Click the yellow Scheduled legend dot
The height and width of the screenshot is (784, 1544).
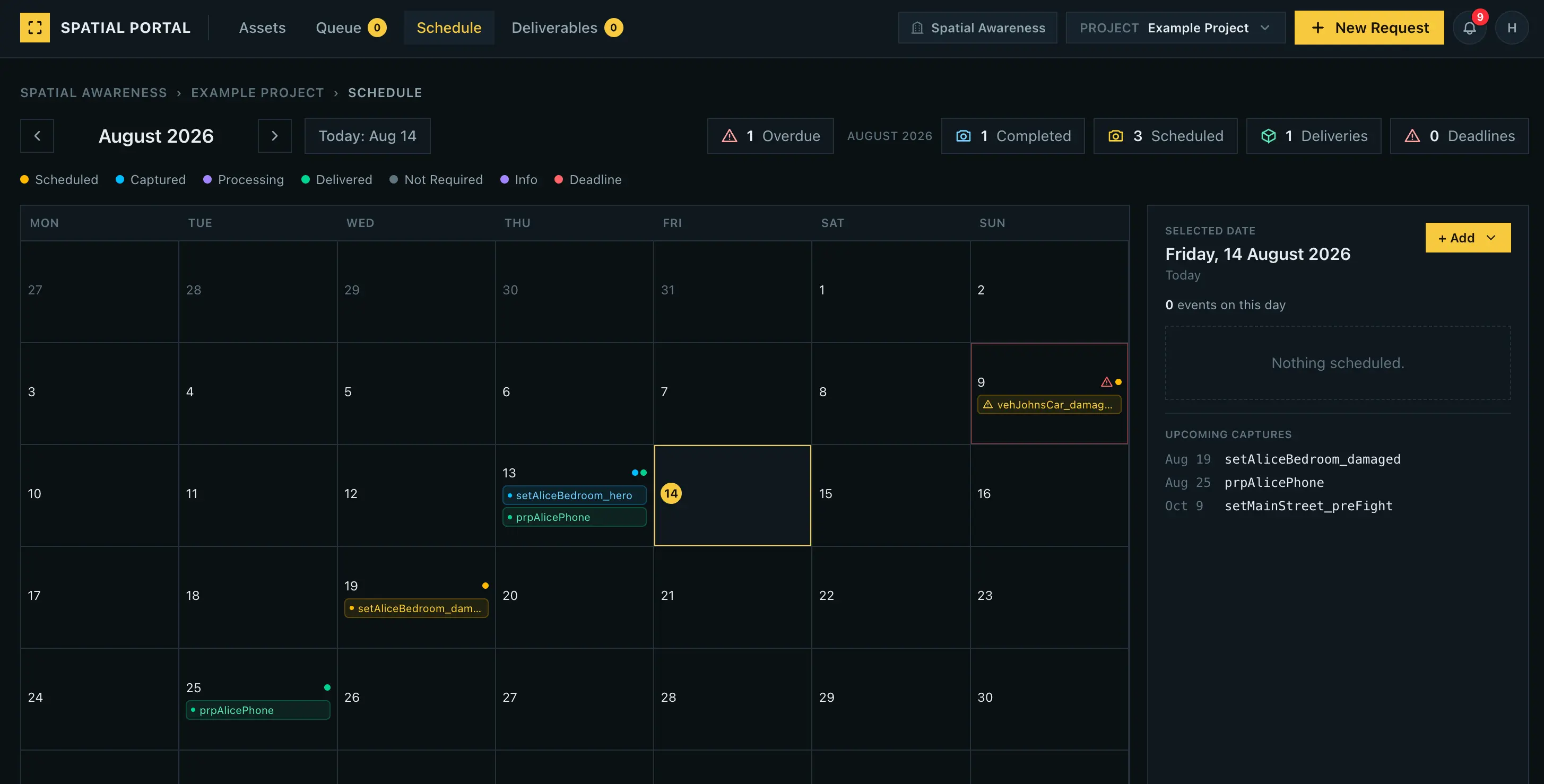[24, 179]
